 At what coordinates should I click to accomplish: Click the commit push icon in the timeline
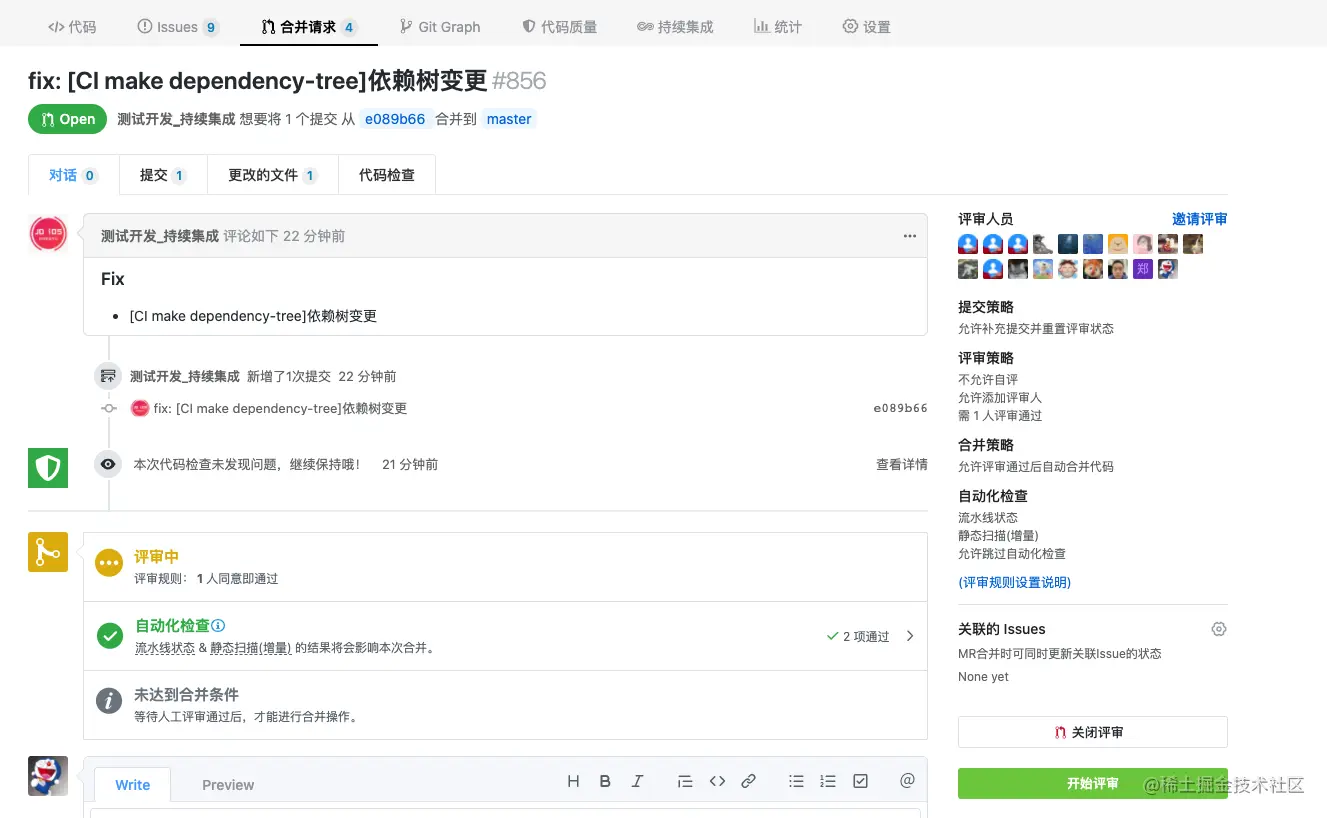(x=108, y=376)
